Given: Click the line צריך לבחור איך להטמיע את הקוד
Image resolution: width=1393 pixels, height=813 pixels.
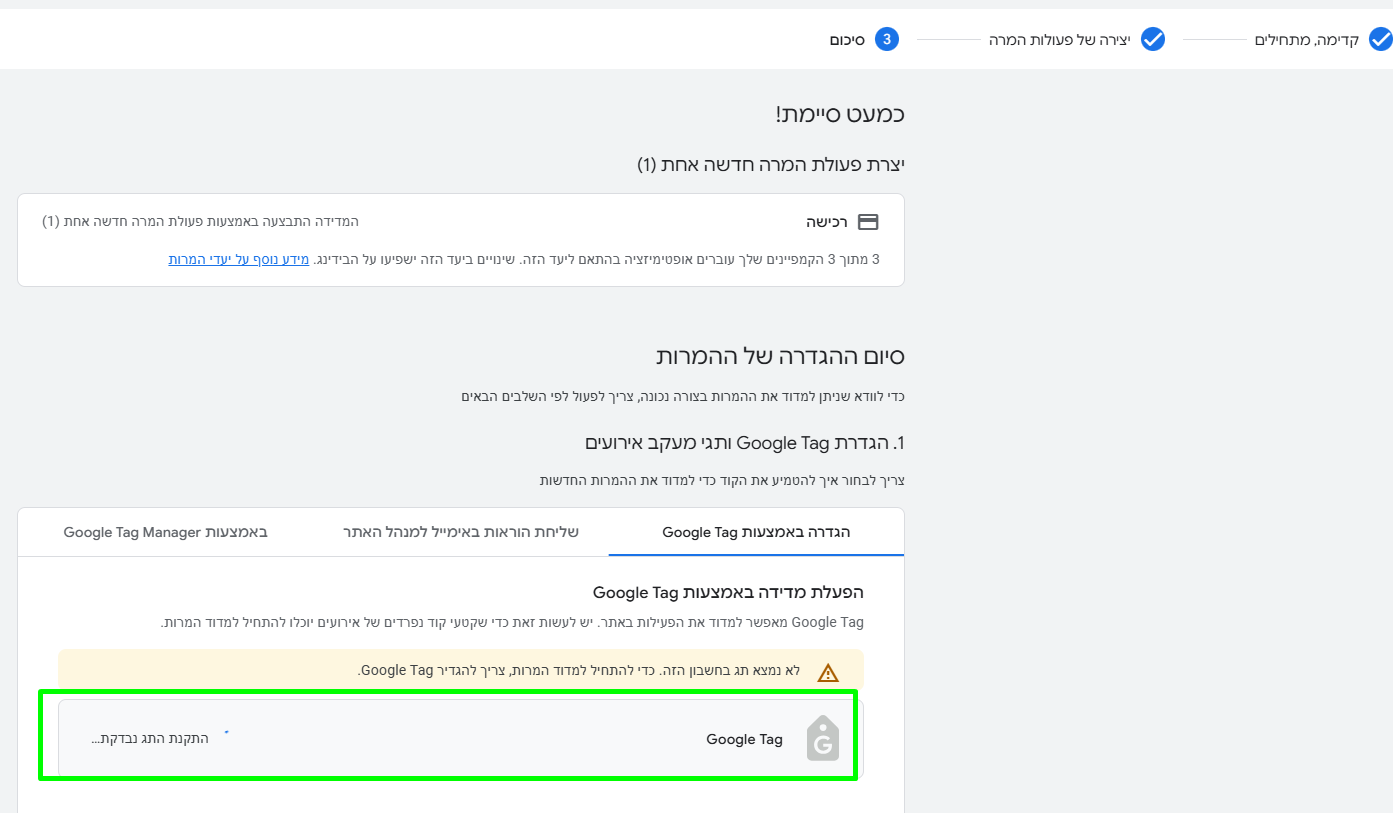Looking at the screenshot, I should (x=722, y=481).
